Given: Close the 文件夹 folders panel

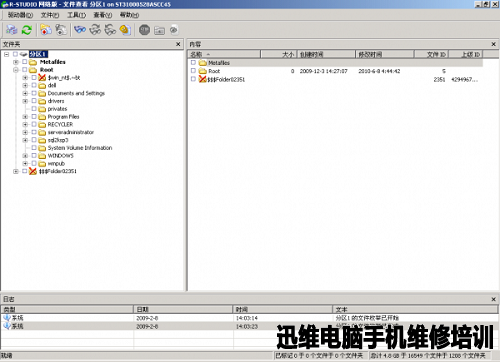Looking at the screenshot, I should point(178,44).
